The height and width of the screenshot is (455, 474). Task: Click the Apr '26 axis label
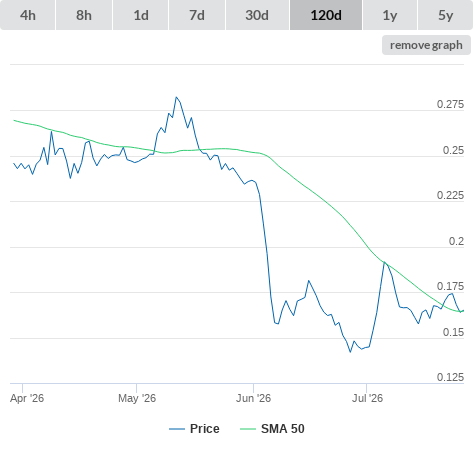tap(27, 398)
